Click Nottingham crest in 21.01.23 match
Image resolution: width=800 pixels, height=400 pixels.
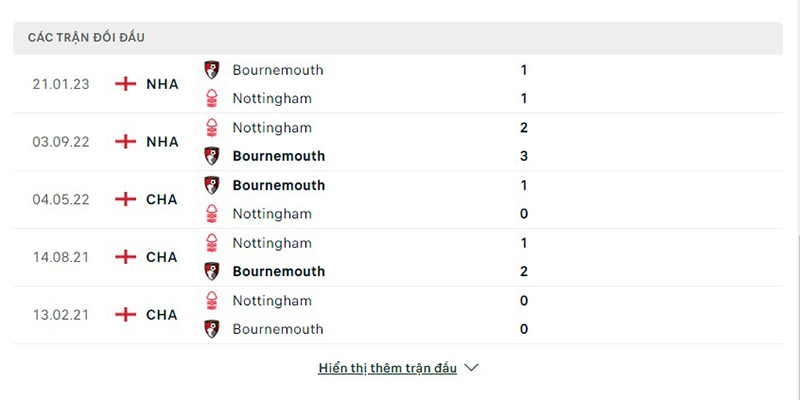coord(212,99)
